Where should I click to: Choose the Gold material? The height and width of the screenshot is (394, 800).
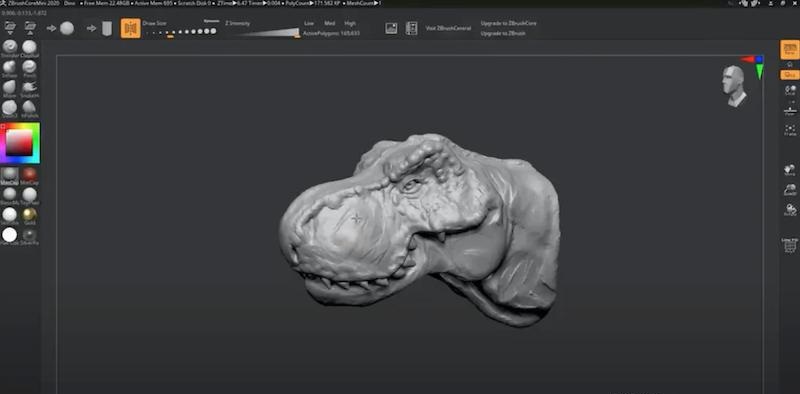(x=30, y=215)
